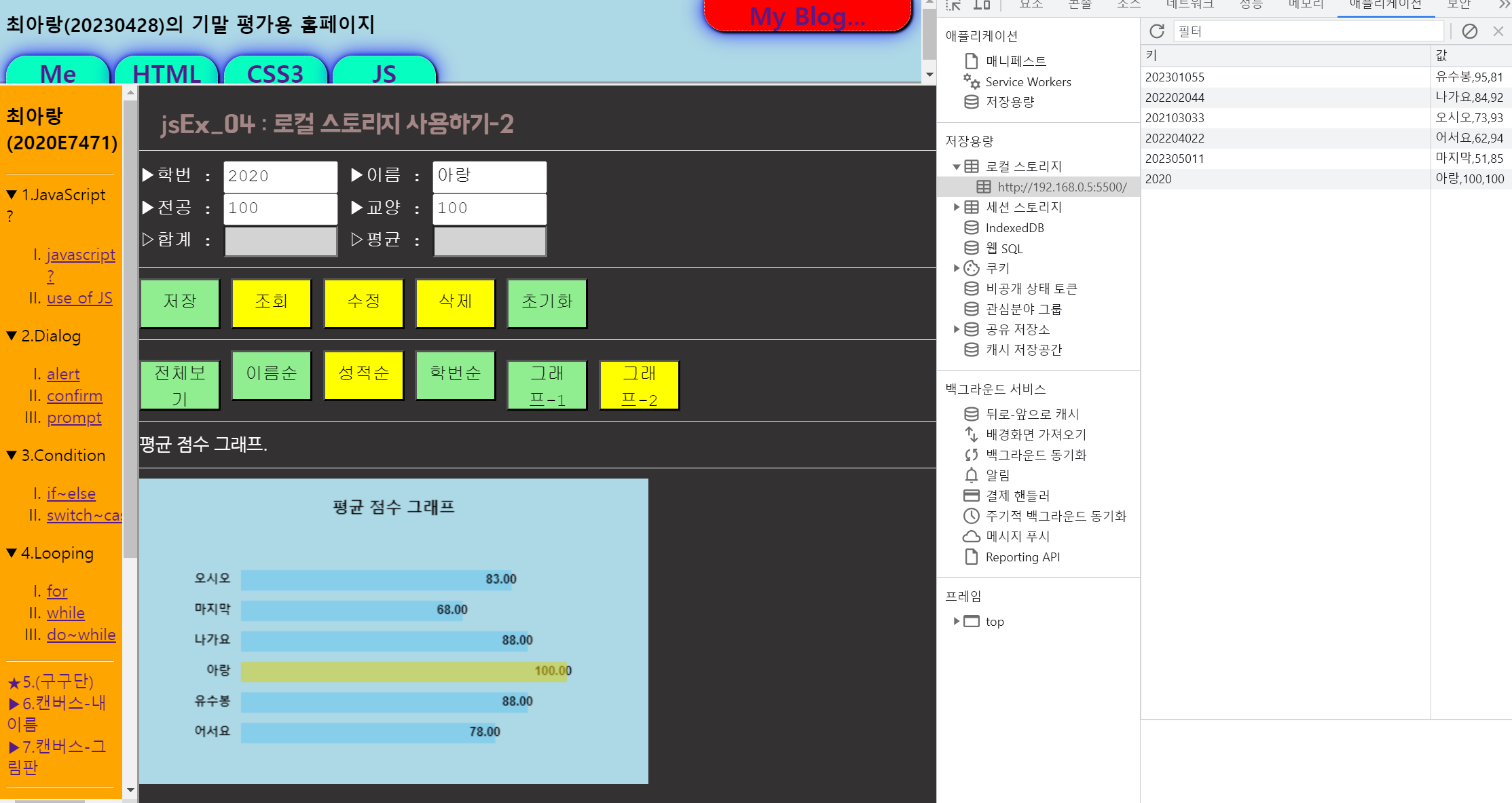Open 주기적 백그라운드 동기화 clock item
This screenshot has width=1512, height=803.
click(1055, 516)
